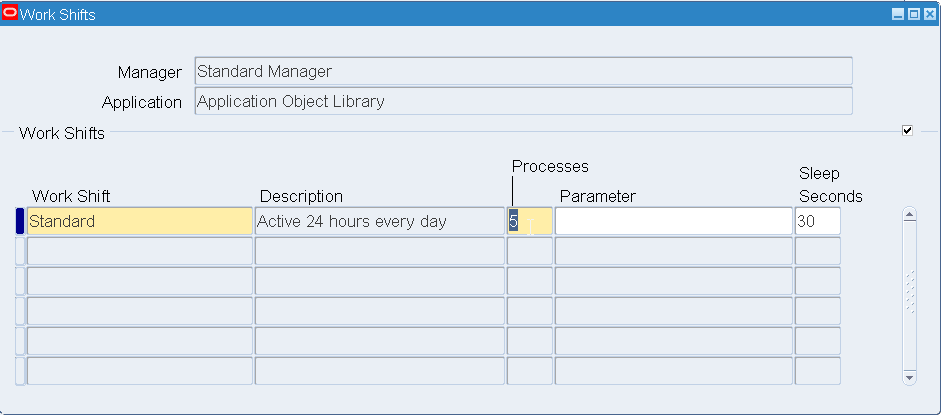Screen dimensions: 942x415
Task: Select the record indicator for Standard row
Action: pyautogui.click(x=20, y=221)
